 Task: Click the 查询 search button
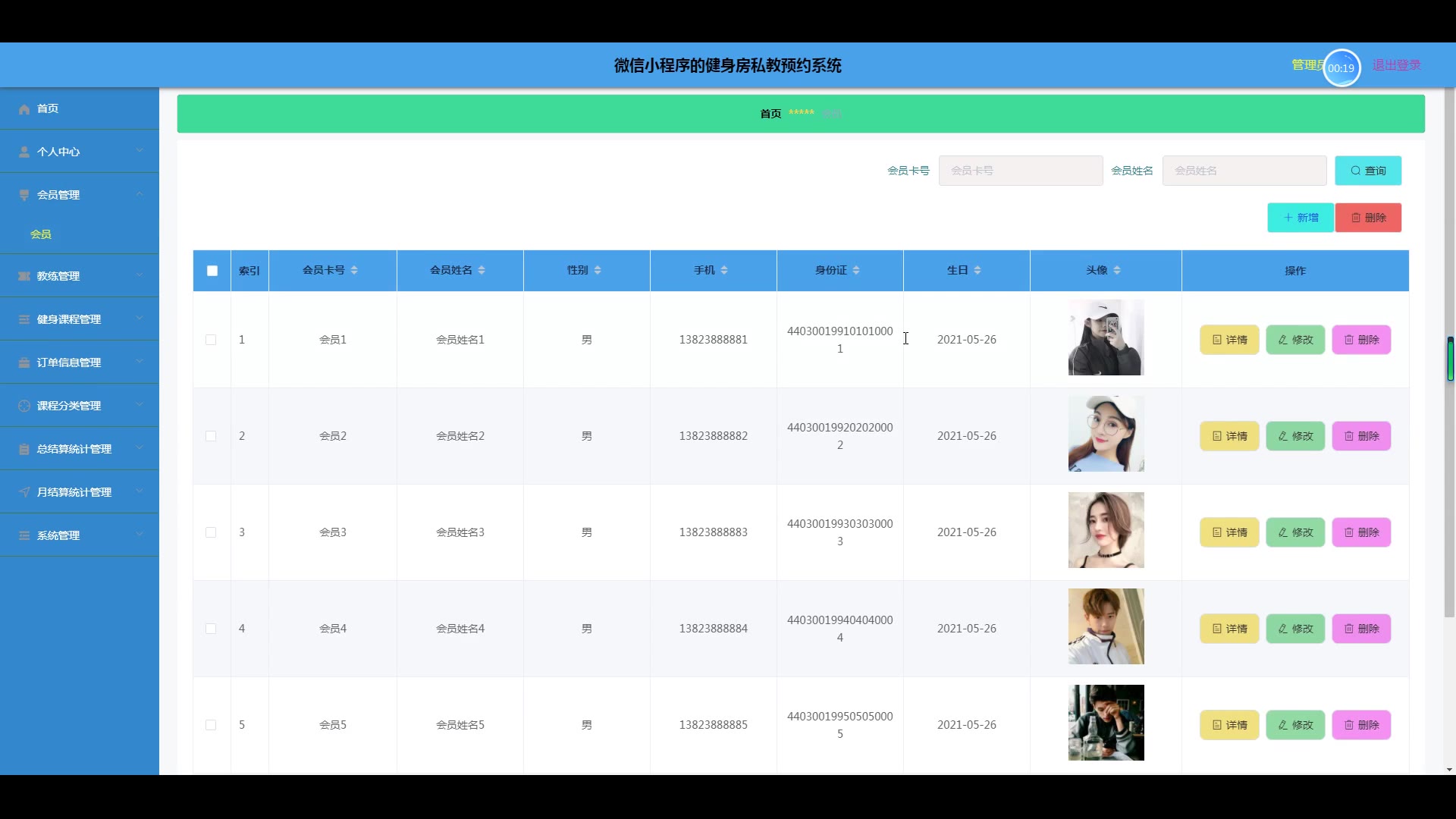tap(1367, 171)
